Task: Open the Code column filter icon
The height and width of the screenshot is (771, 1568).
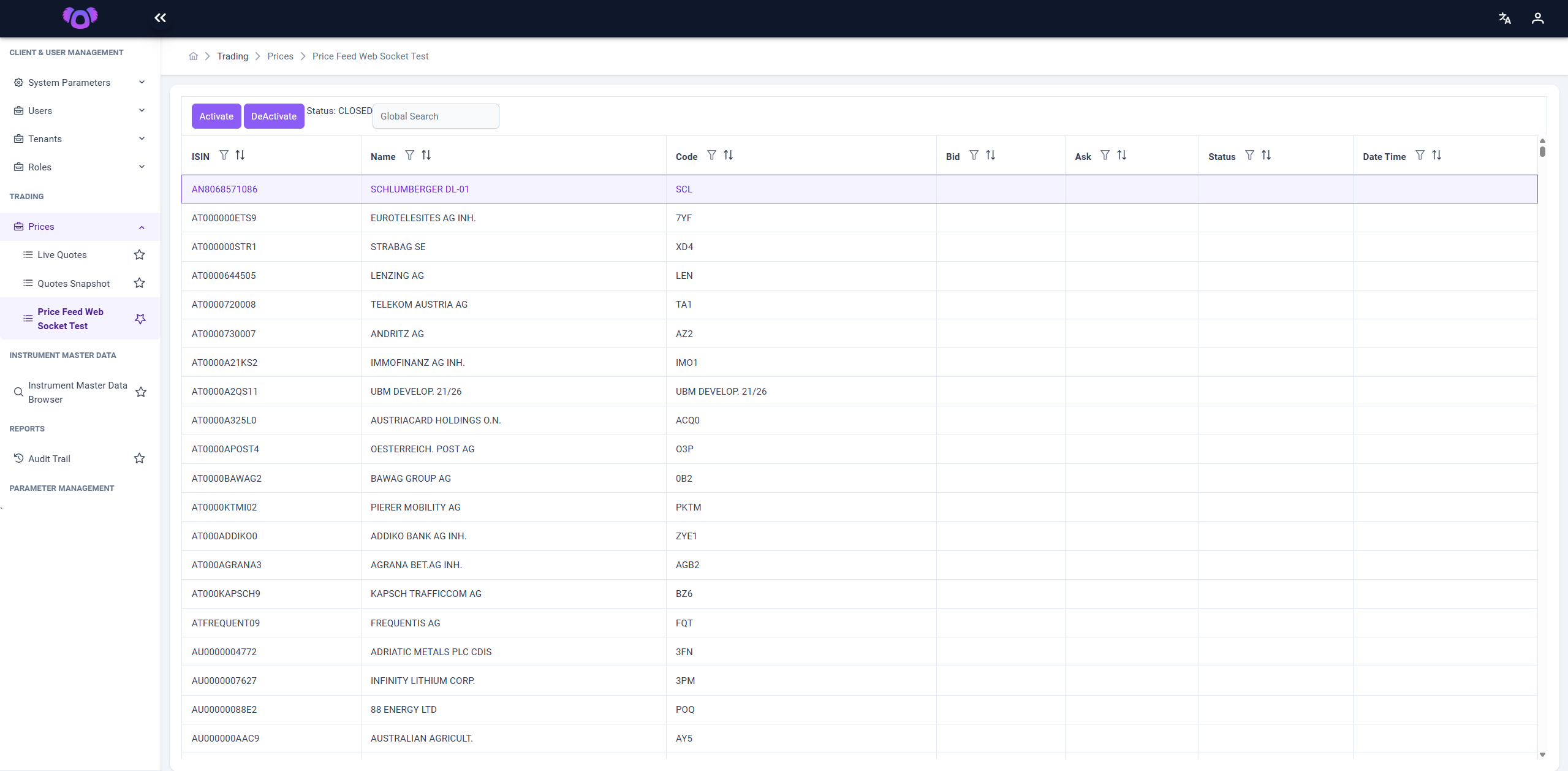Action: 712,156
